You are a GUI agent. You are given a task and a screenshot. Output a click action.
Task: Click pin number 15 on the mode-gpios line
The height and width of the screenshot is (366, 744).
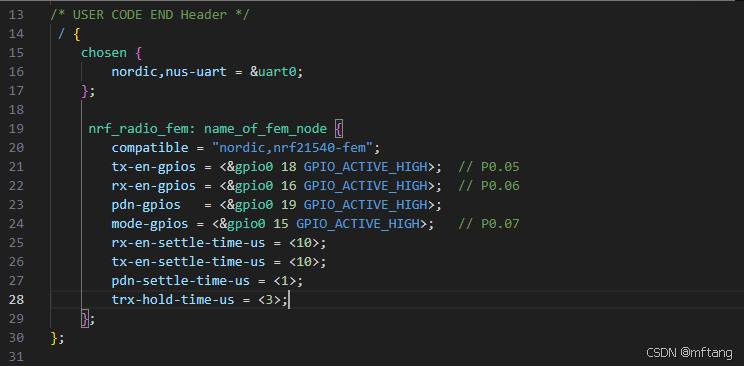click(x=281, y=224)
